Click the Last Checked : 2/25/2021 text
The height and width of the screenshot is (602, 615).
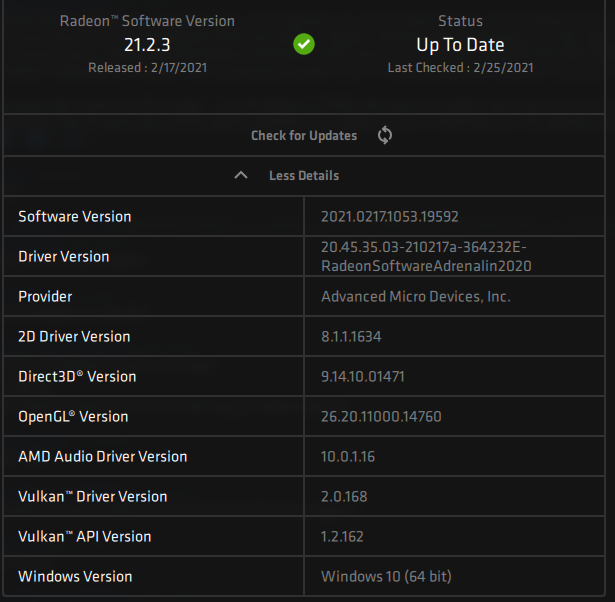tap(460, 67)
